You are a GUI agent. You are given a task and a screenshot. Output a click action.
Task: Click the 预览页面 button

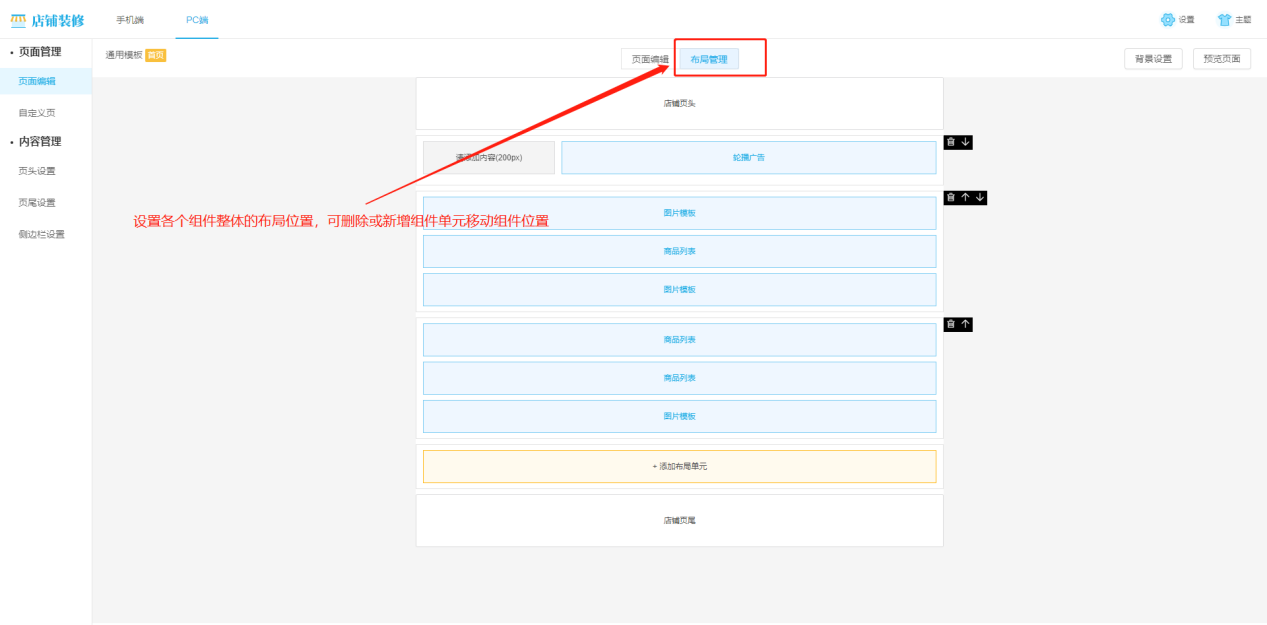[x=1221, y=59]
